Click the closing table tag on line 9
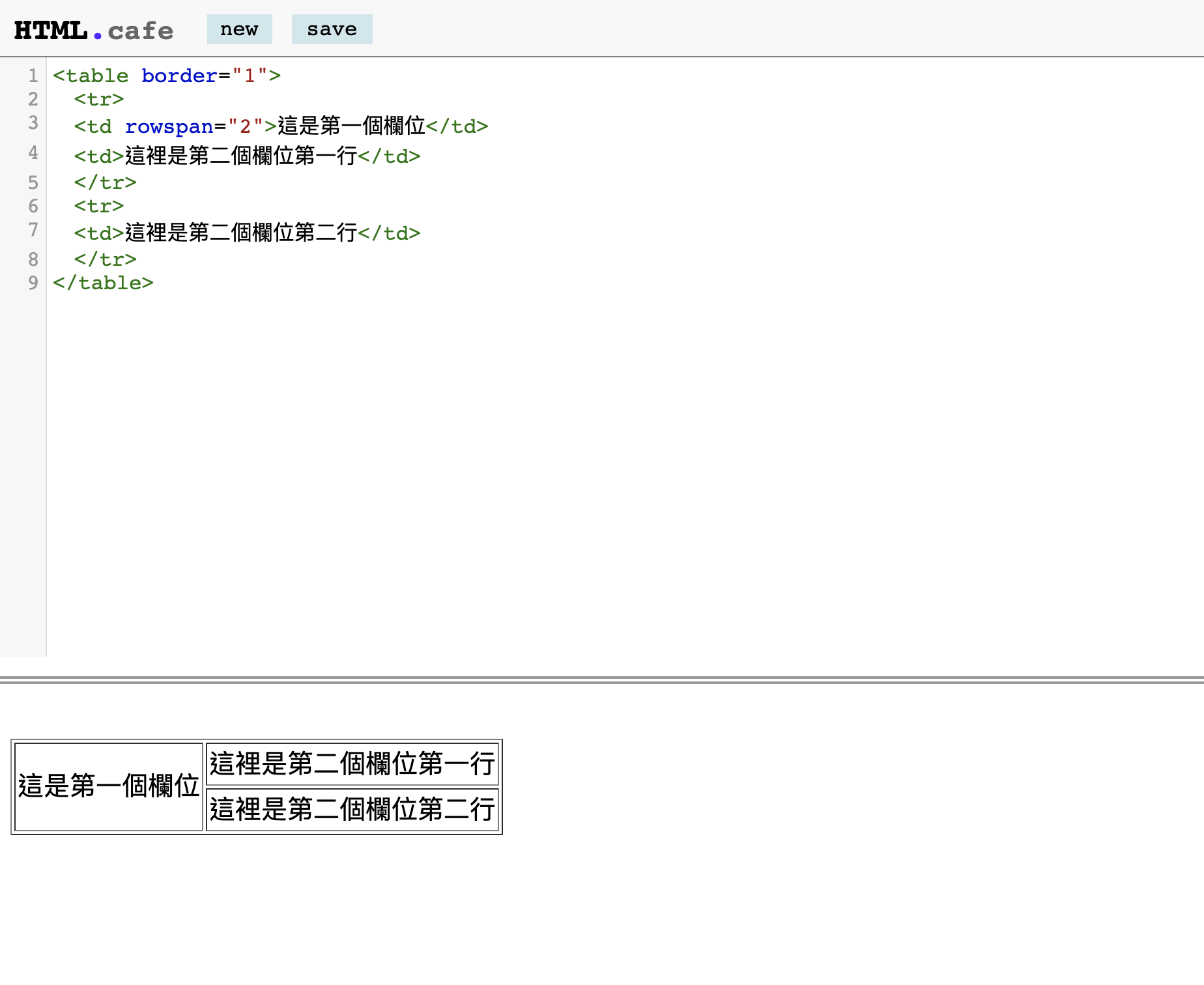The width and height of the screenshot is (1204, 985). (103, 283)
